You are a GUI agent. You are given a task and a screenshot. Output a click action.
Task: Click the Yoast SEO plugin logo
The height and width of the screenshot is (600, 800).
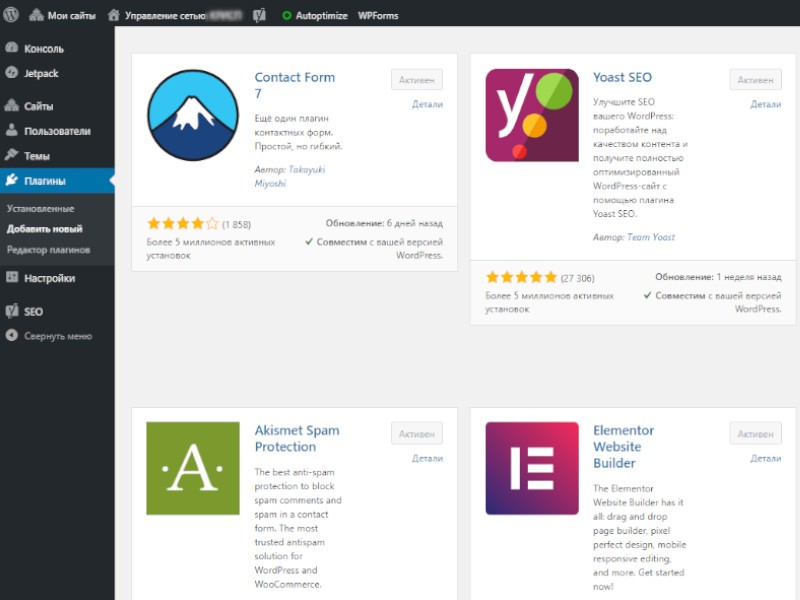coord(532,115)
